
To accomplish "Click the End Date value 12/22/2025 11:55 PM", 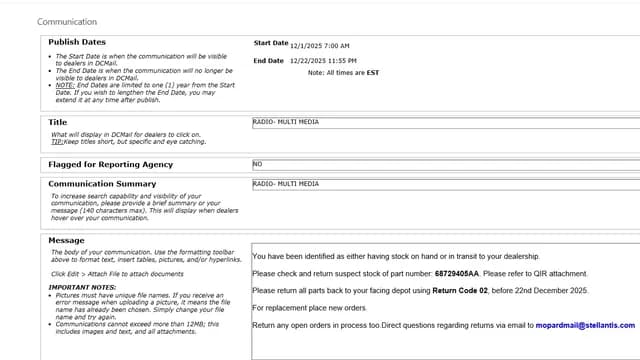I will (323, 61).
